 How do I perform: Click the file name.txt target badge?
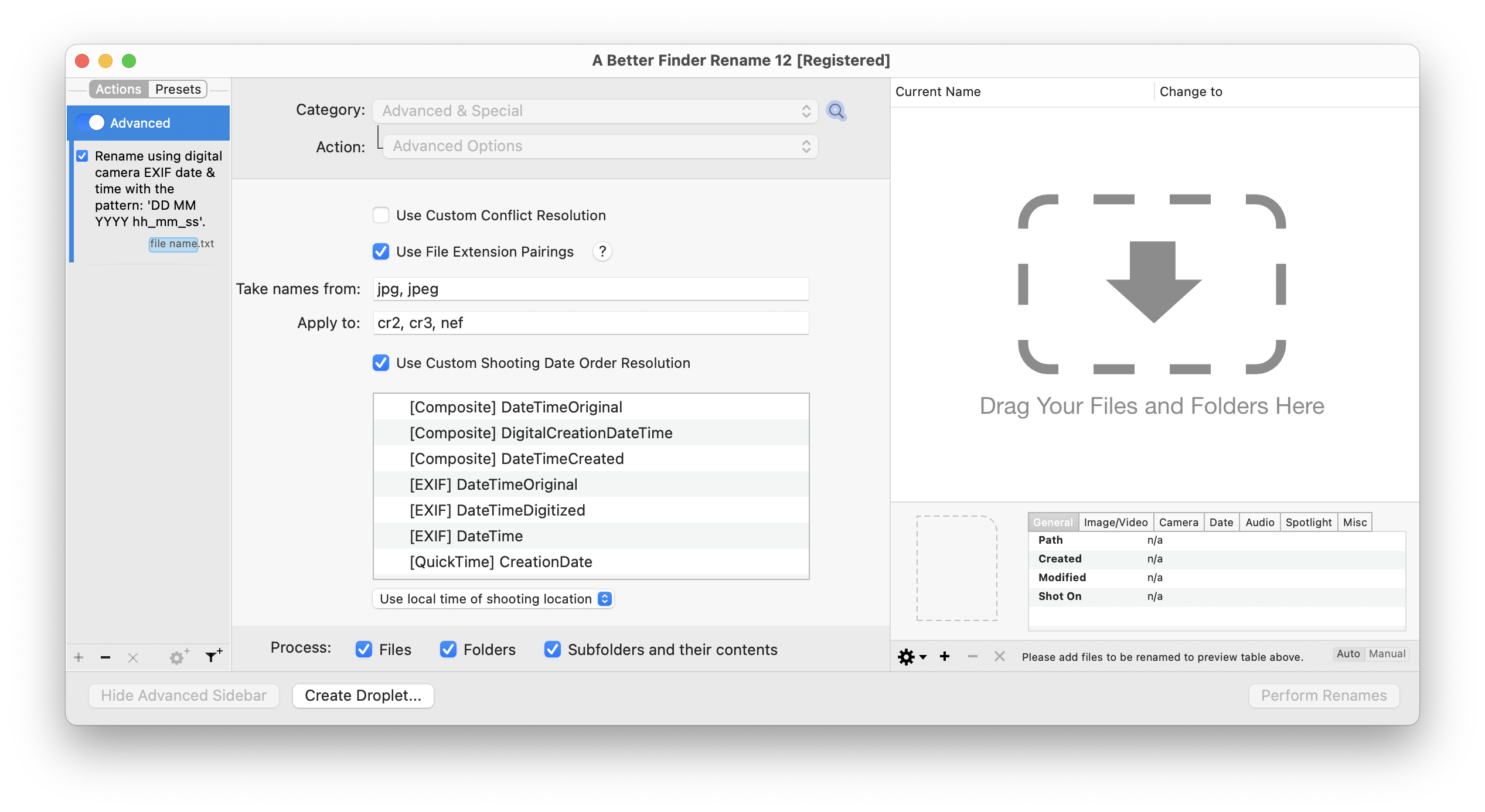click(x=181, y=244)
